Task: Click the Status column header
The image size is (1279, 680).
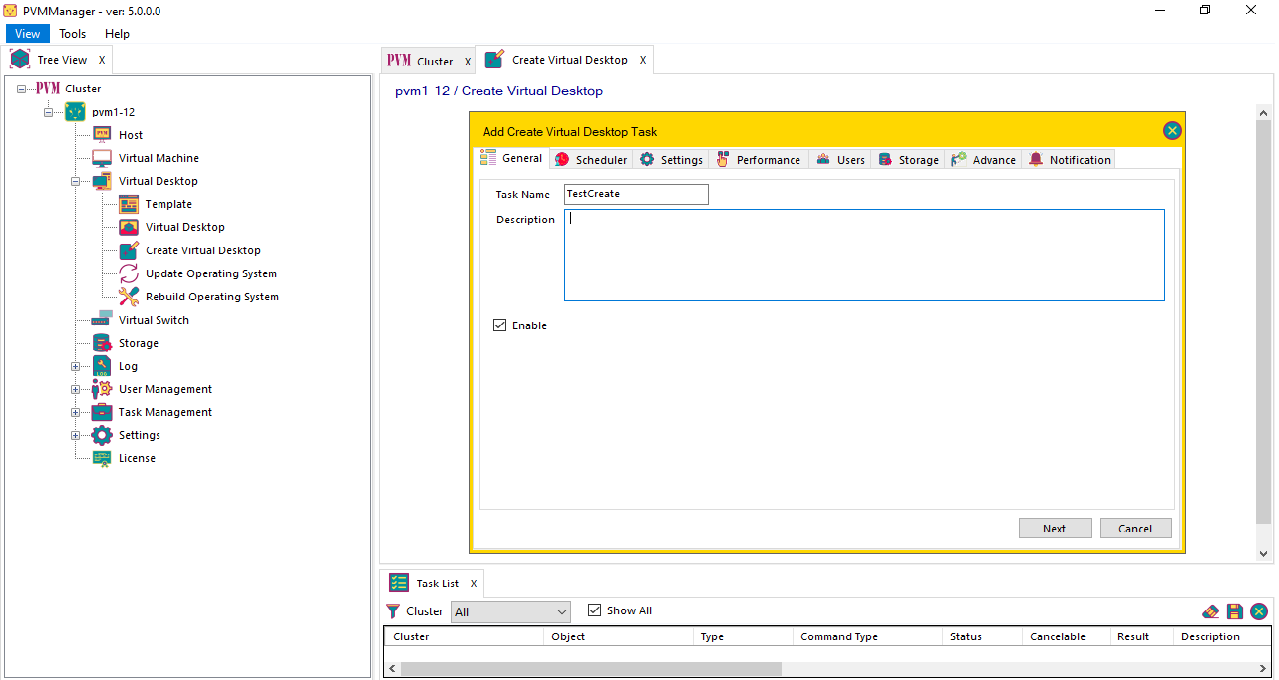Action: pyautogui.click(x=982, y=636)
